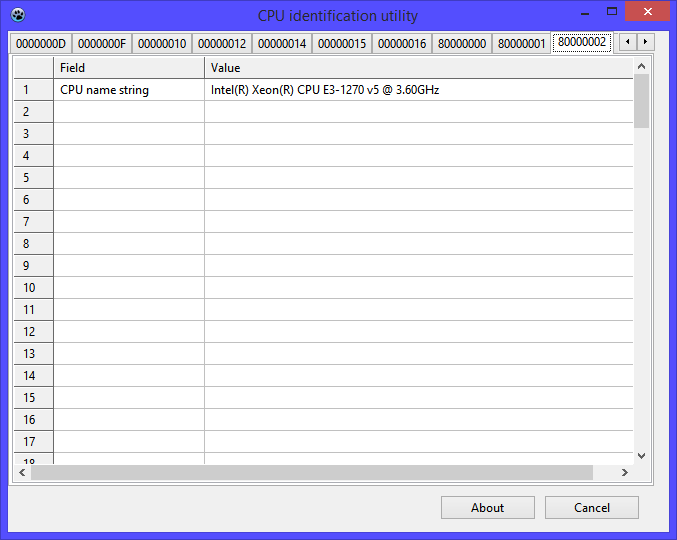Select row header 16
Screen dimensions: 677x540
pos(33,420)
